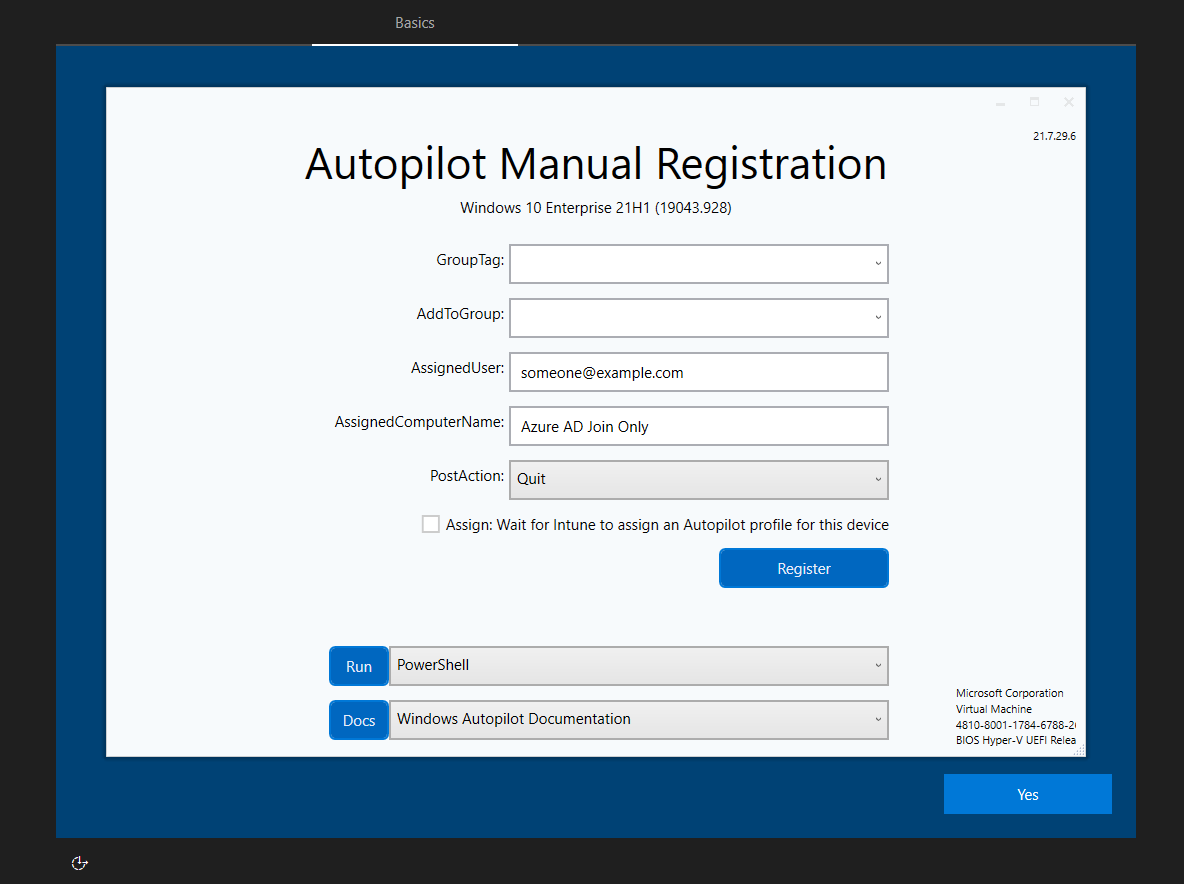Click the Virtual Machine text
Screen dimensions: 1184x884
coord(994,709)
